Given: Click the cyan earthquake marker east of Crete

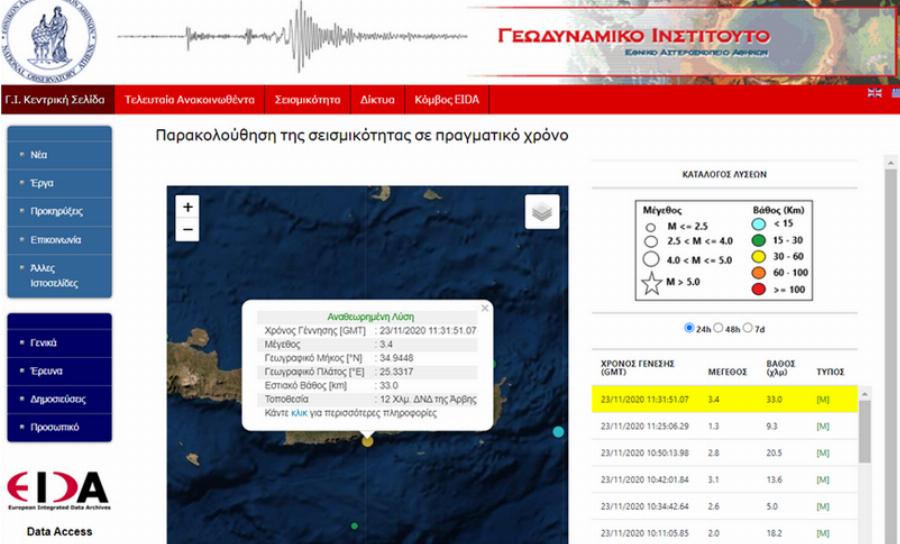Looking at the screenshot, I should pos(558,432).
